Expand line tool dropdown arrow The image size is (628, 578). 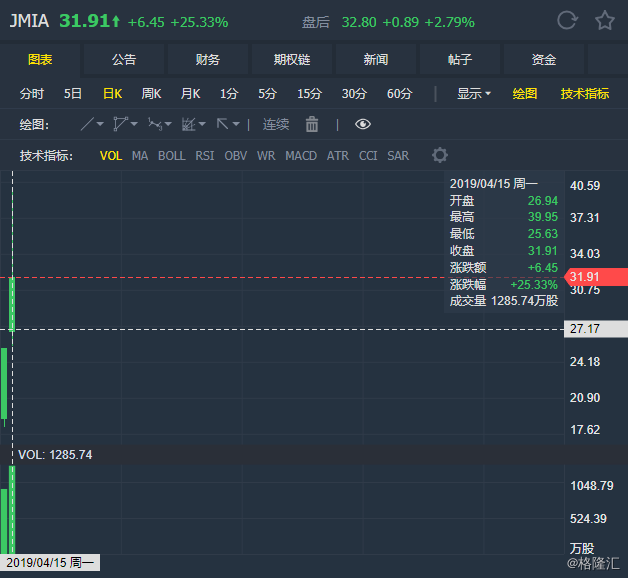(100, 124)
